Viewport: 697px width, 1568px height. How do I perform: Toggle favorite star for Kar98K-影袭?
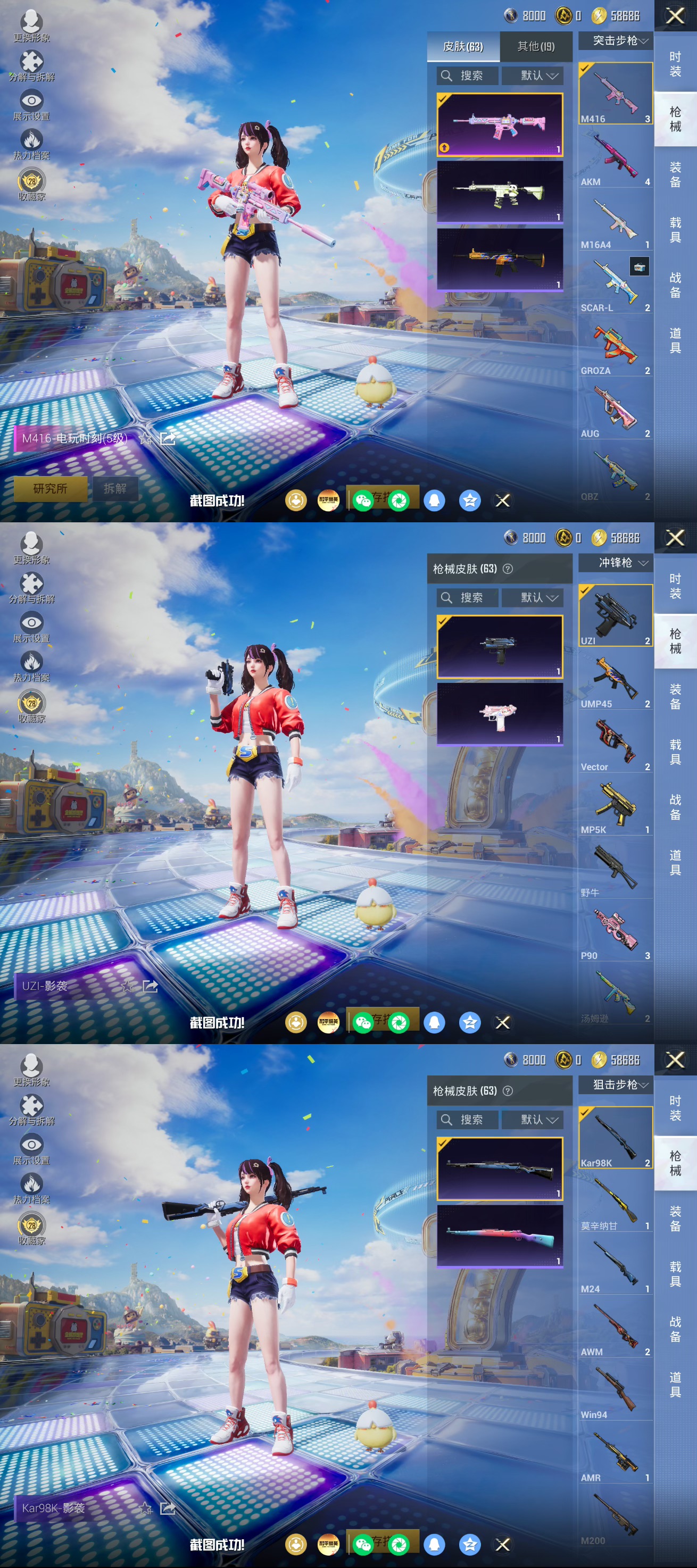pyautogui.click(x=145, y=1508)
